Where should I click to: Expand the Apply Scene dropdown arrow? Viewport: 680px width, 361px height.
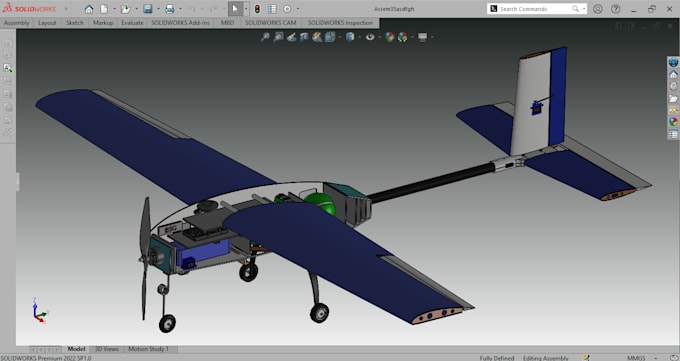pyautogui.click(x=412, y=37)
